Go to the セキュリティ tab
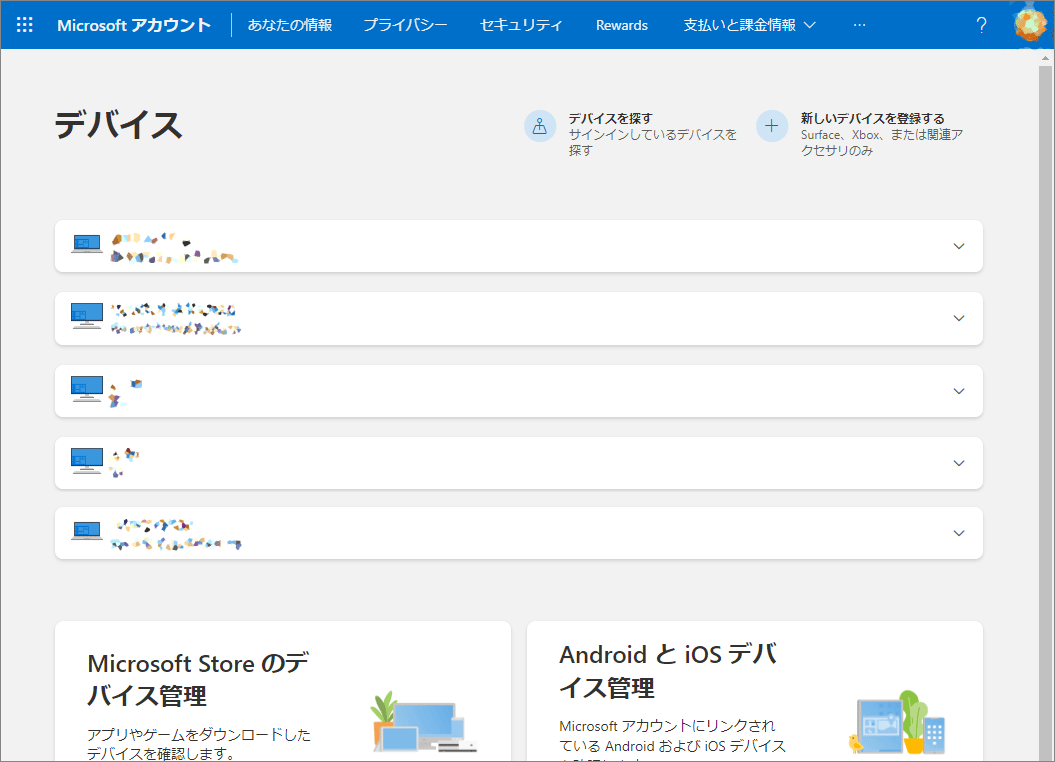 [x=521, y=25]
